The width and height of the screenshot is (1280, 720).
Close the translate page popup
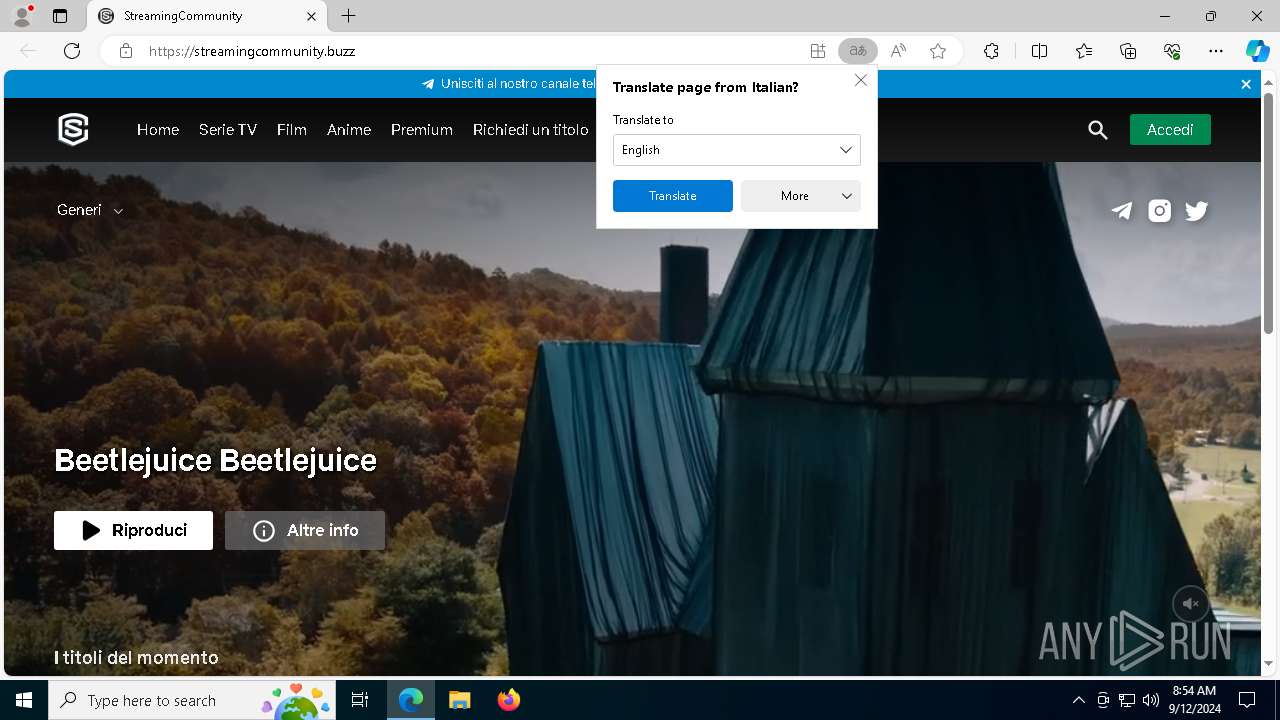pyautogui.click(x=861, y=80)
